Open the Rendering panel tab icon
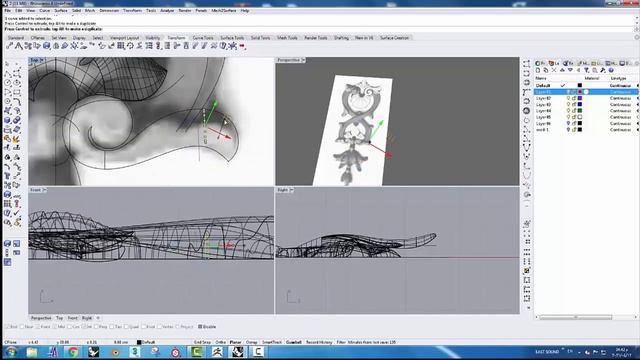 (x=567, y=63)
